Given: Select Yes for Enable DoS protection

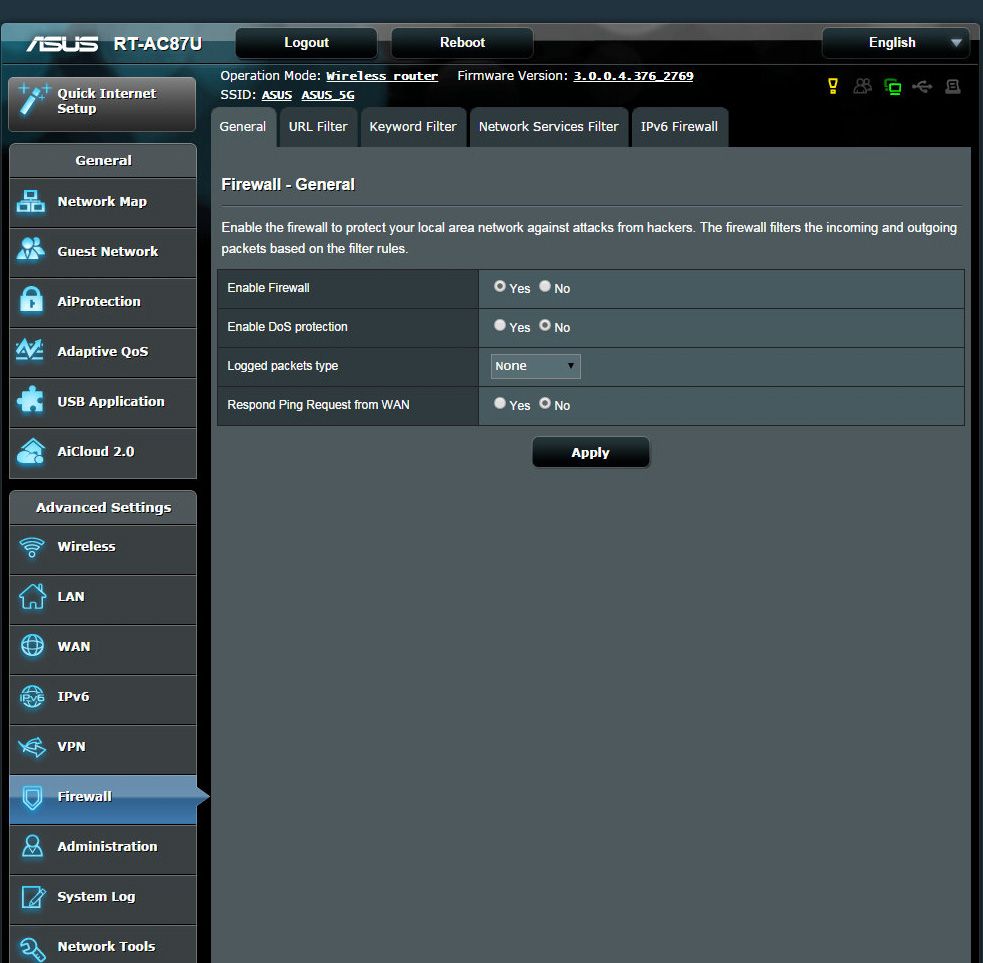Looking at the screenshot, I should [500, 326].
